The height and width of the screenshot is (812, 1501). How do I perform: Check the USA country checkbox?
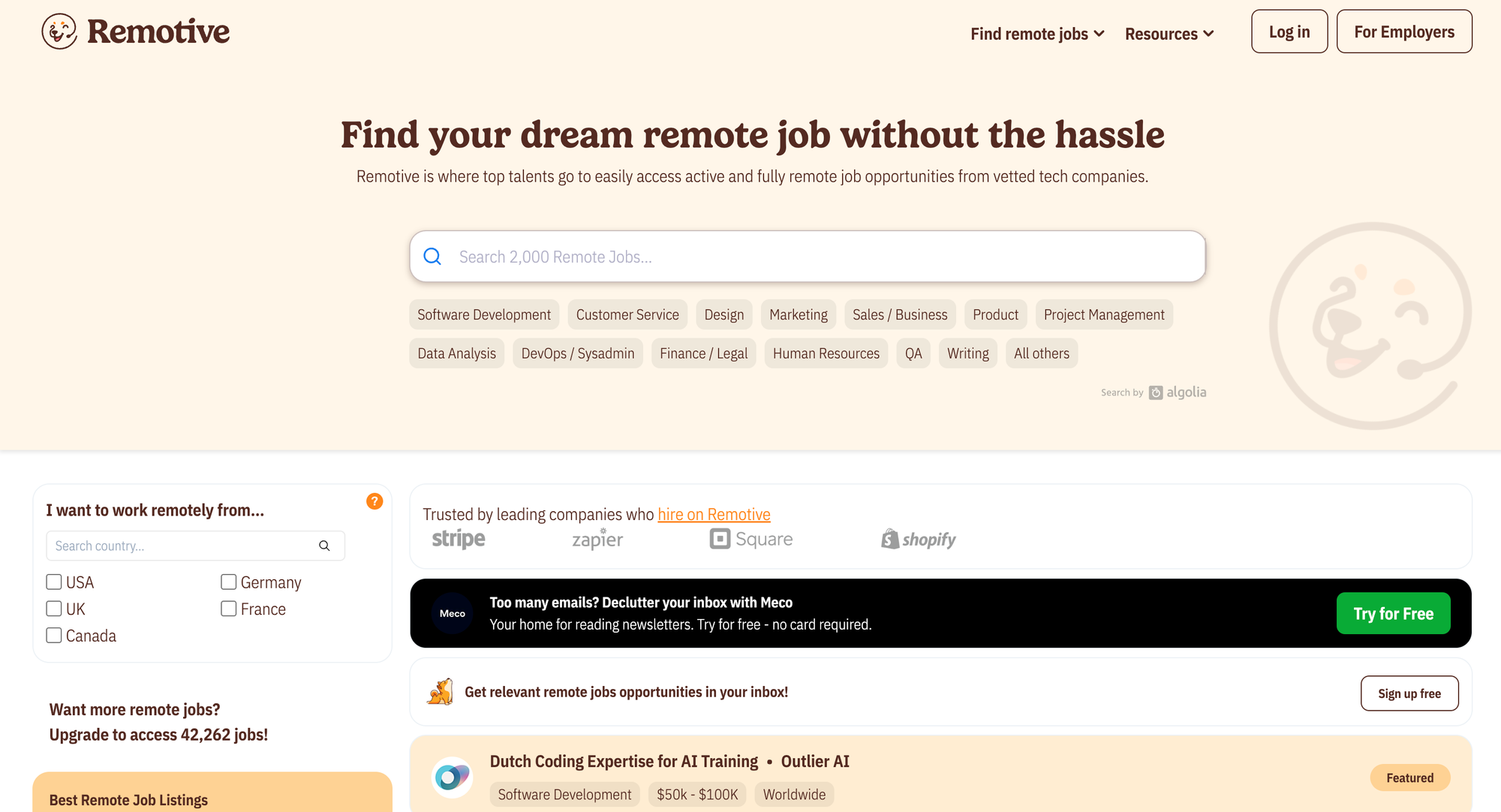click(x=54, y=582)
